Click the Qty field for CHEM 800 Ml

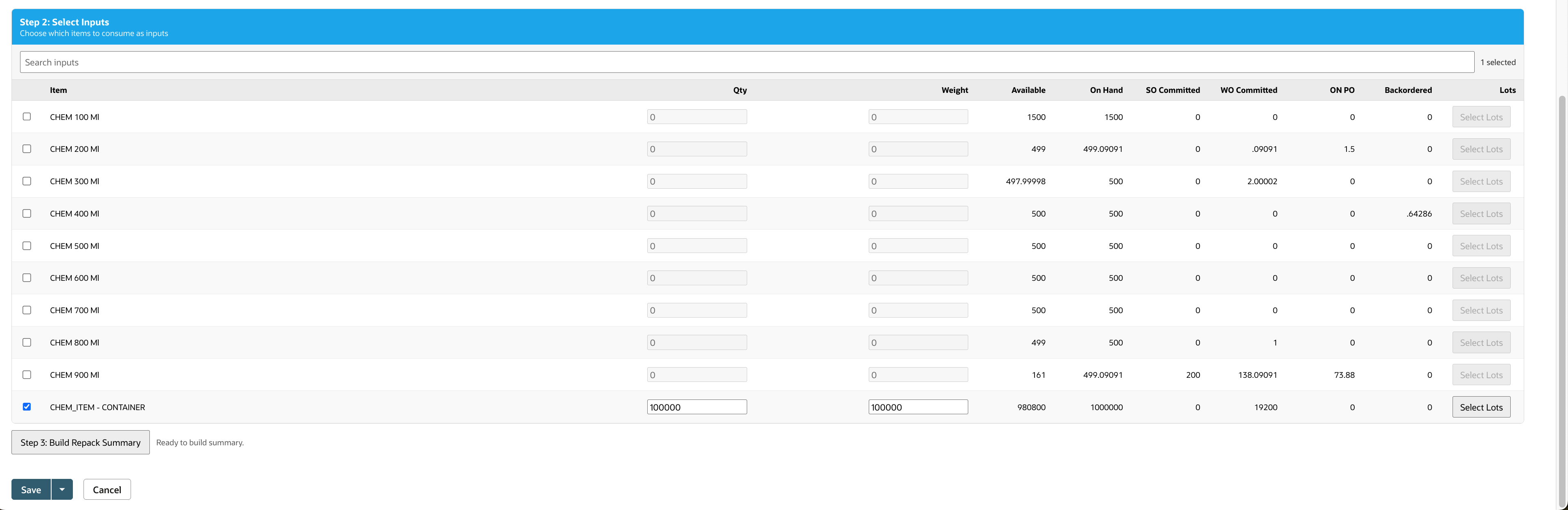click(x=696, y=342)
